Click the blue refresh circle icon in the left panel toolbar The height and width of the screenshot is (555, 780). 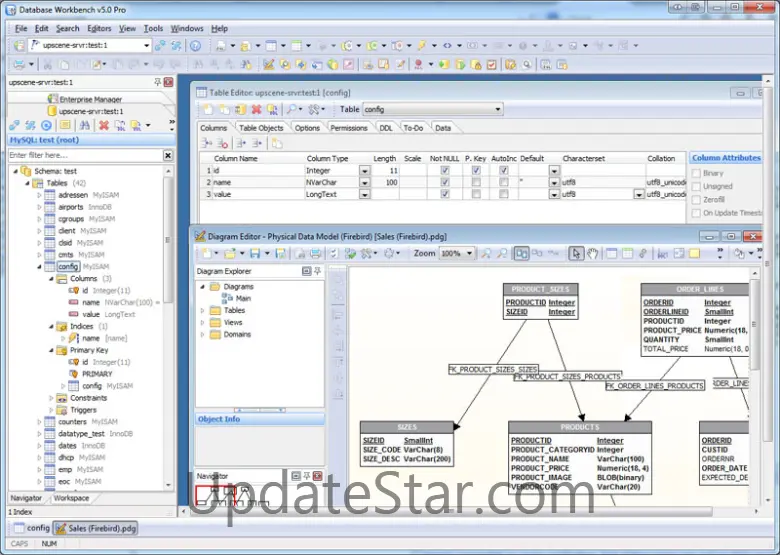[x=46, y=125]
